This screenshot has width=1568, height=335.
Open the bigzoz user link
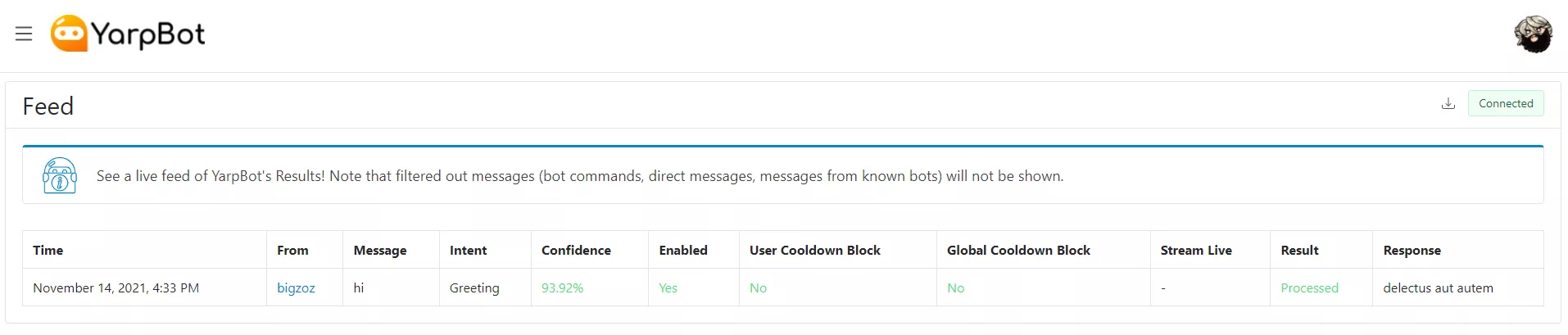coord(296,288)
